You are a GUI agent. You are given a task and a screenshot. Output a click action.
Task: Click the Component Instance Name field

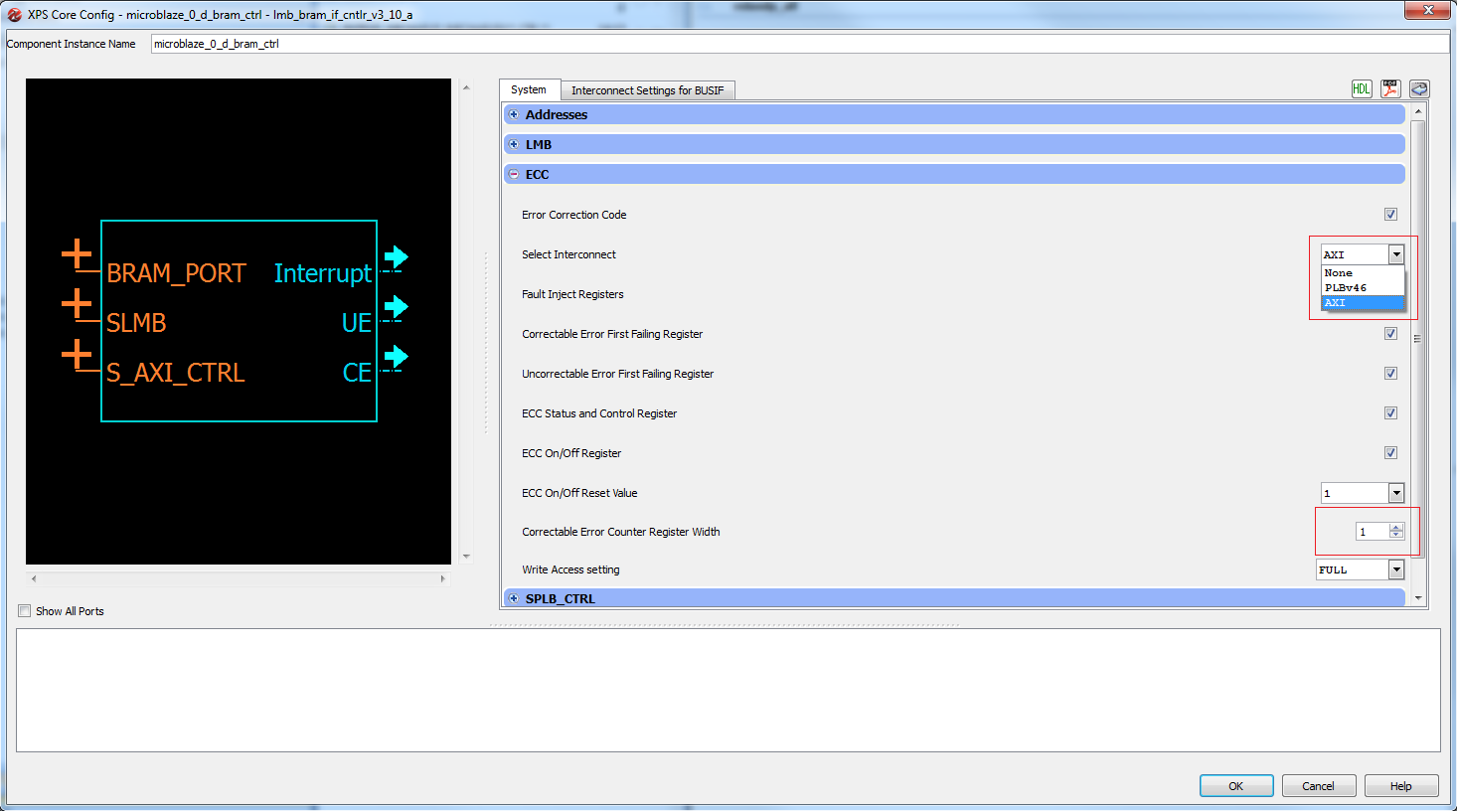point(398,43)
